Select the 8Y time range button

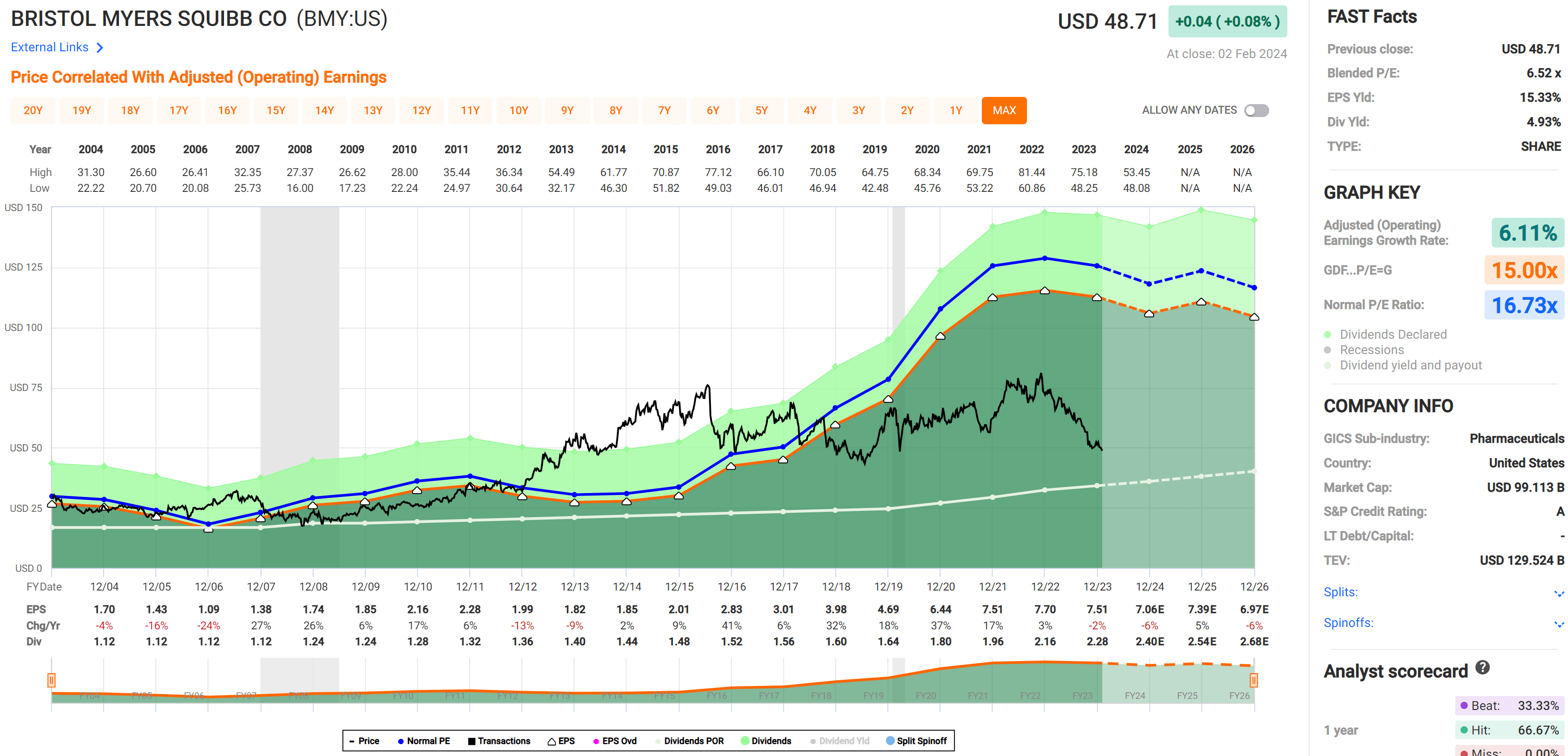click(x=615, y=111)
